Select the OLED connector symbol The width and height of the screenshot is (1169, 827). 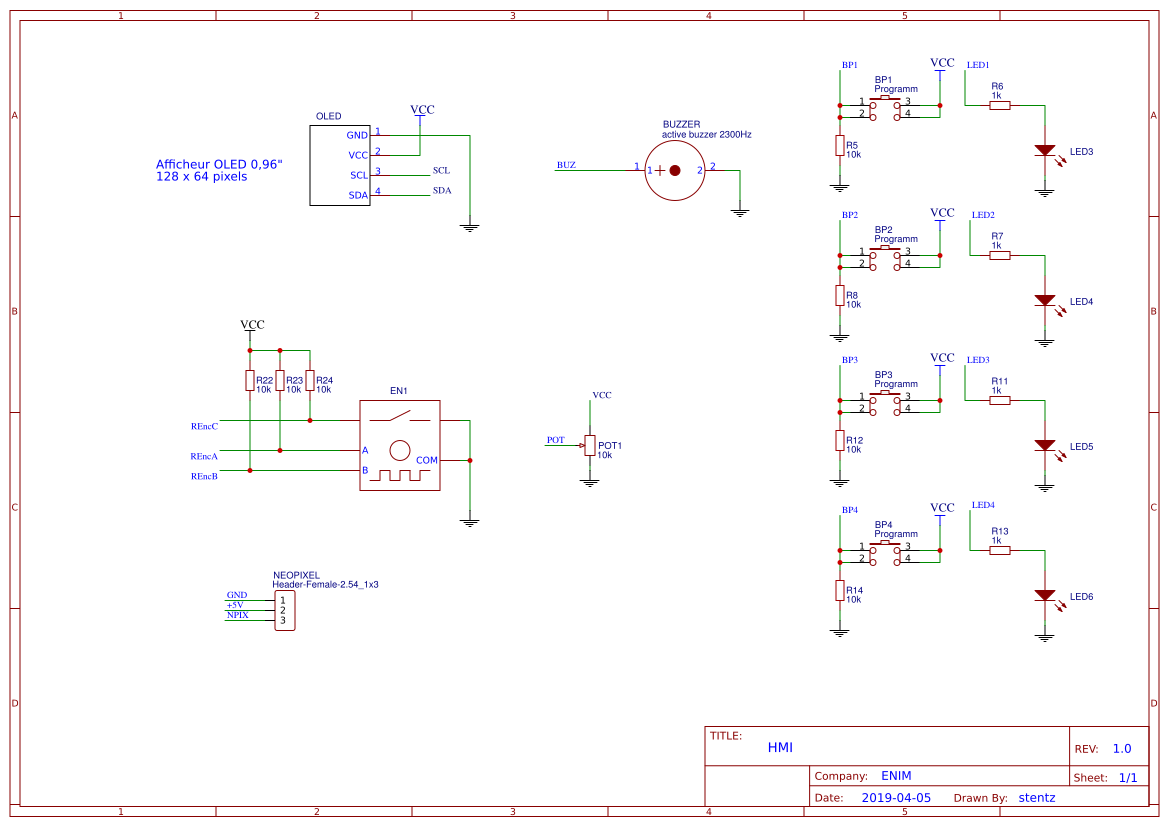coord(340,165)
